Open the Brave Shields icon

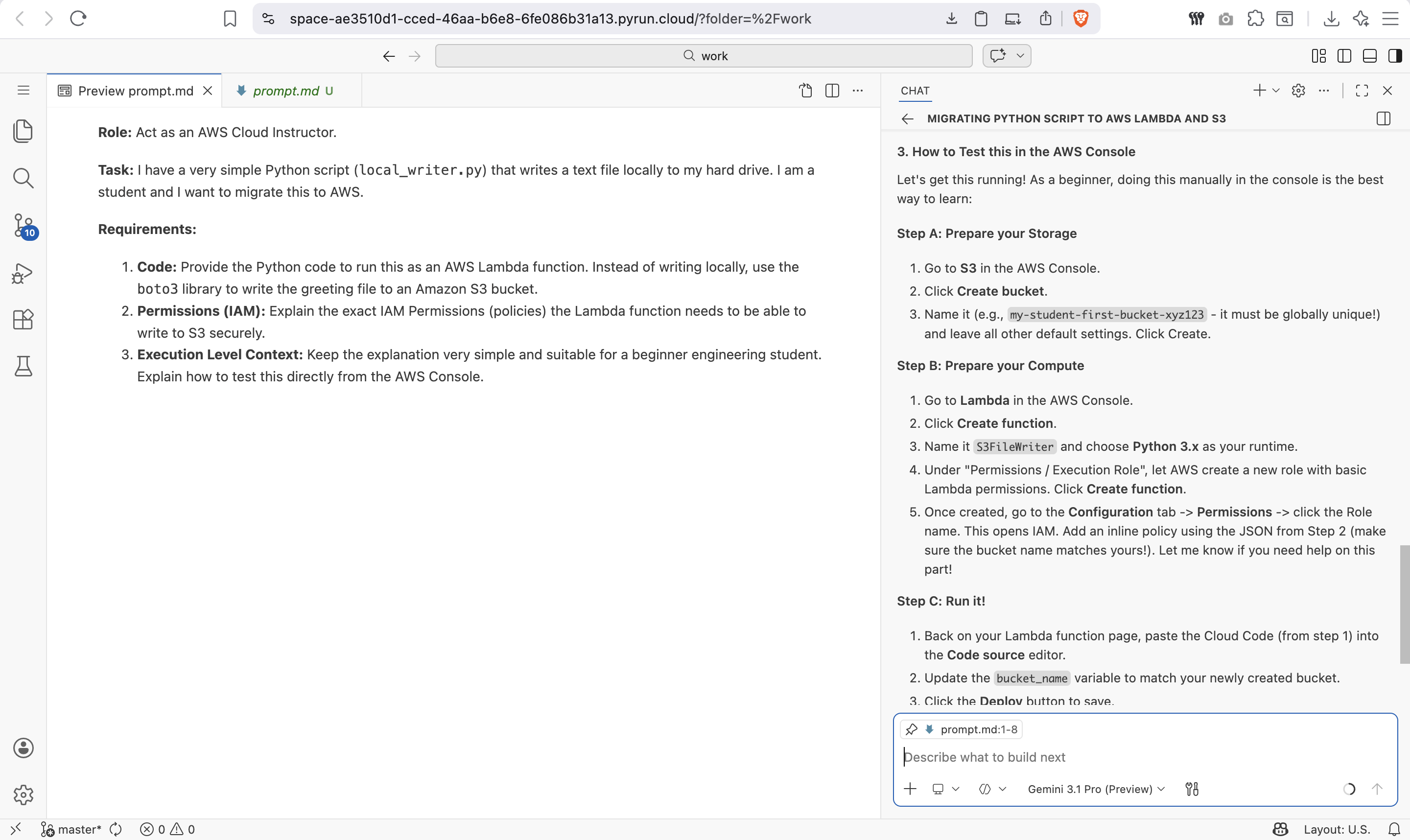1081,19
